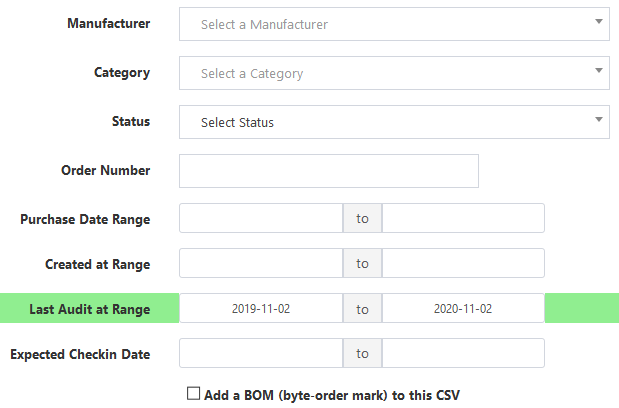Open the Select Status dropdown
Image resolution: width=619 pixels, height=408 pixels.
[394, 122]
